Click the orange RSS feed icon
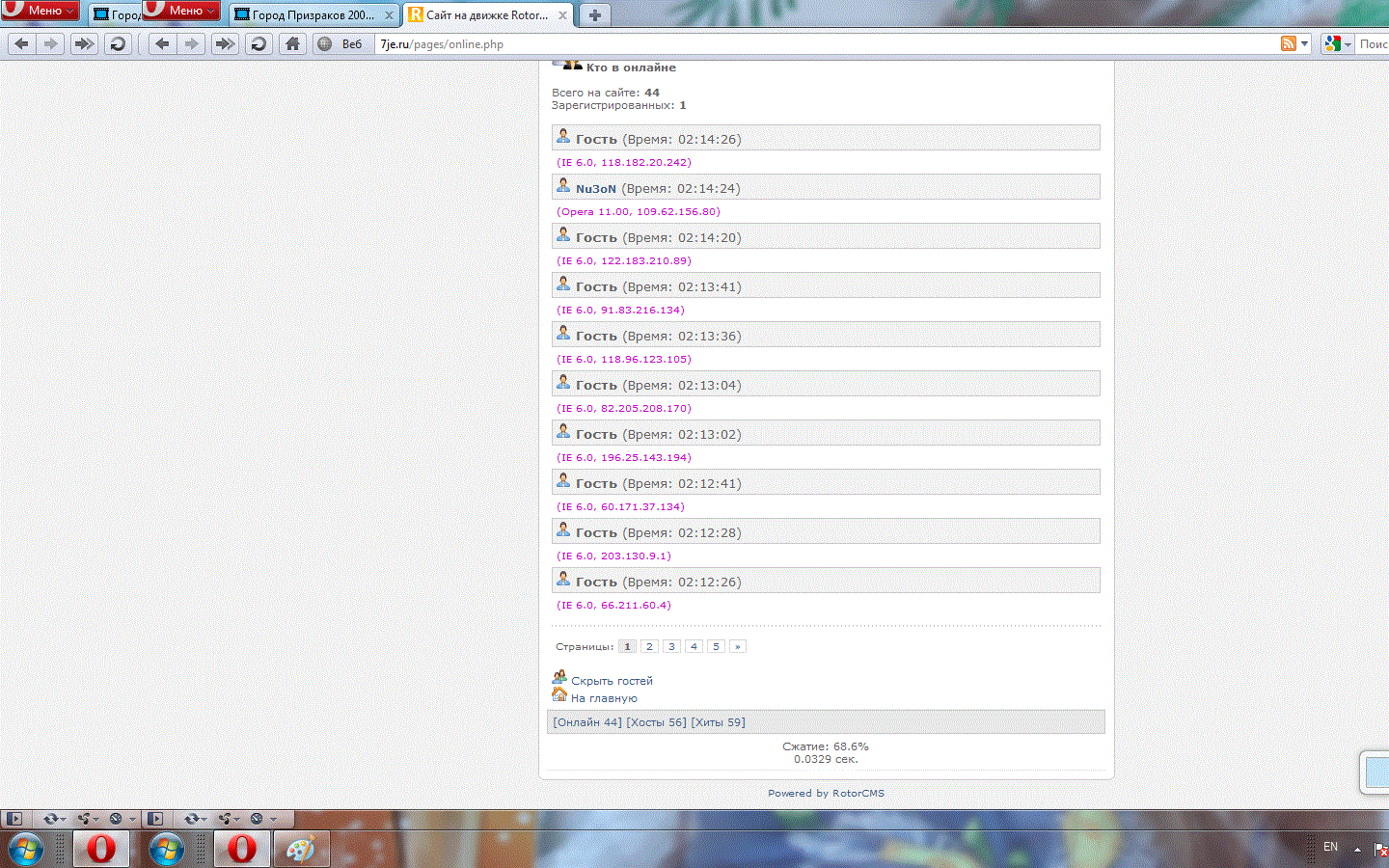Screen dimensions: 1389x868 click(1288, 43)
